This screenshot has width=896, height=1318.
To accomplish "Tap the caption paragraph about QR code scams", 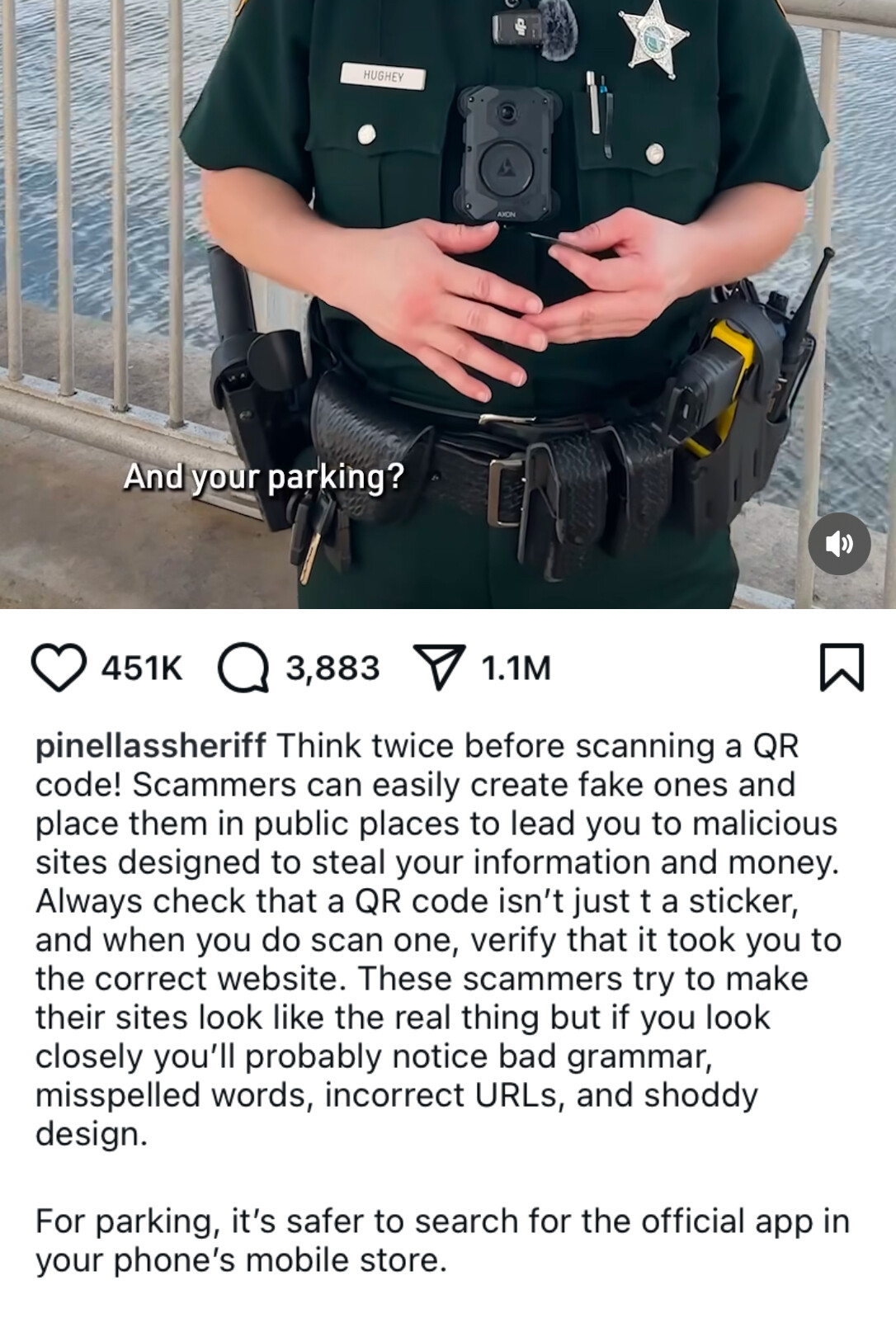I will [x=437, y=939].
